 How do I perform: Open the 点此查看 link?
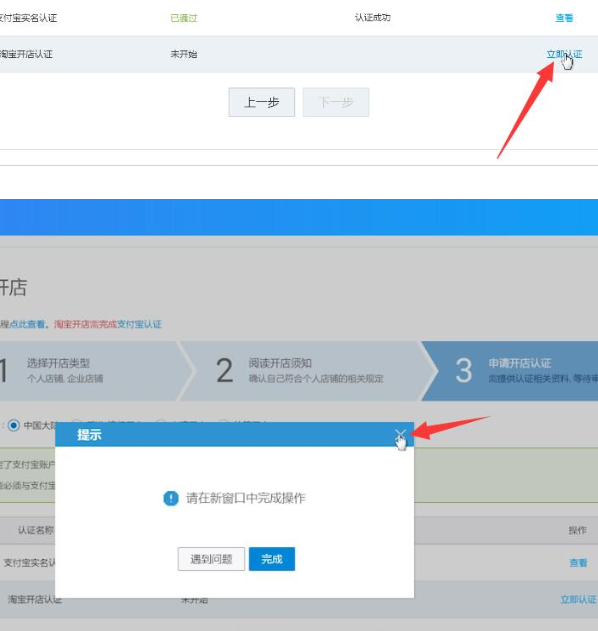pyautogui.click(x=27, y=324)
